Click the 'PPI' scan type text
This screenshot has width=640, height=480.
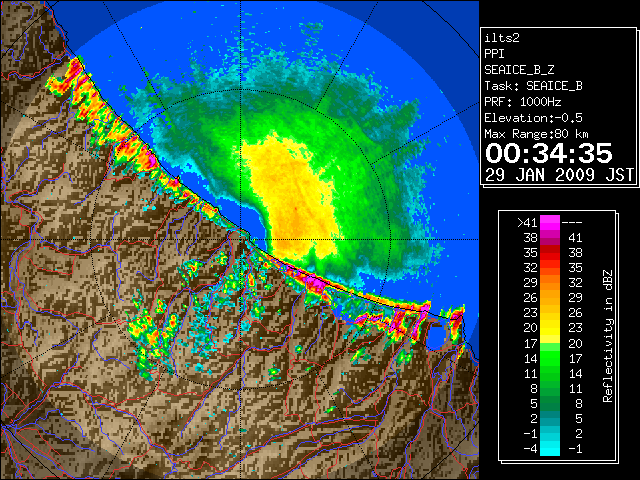[494, 54]
